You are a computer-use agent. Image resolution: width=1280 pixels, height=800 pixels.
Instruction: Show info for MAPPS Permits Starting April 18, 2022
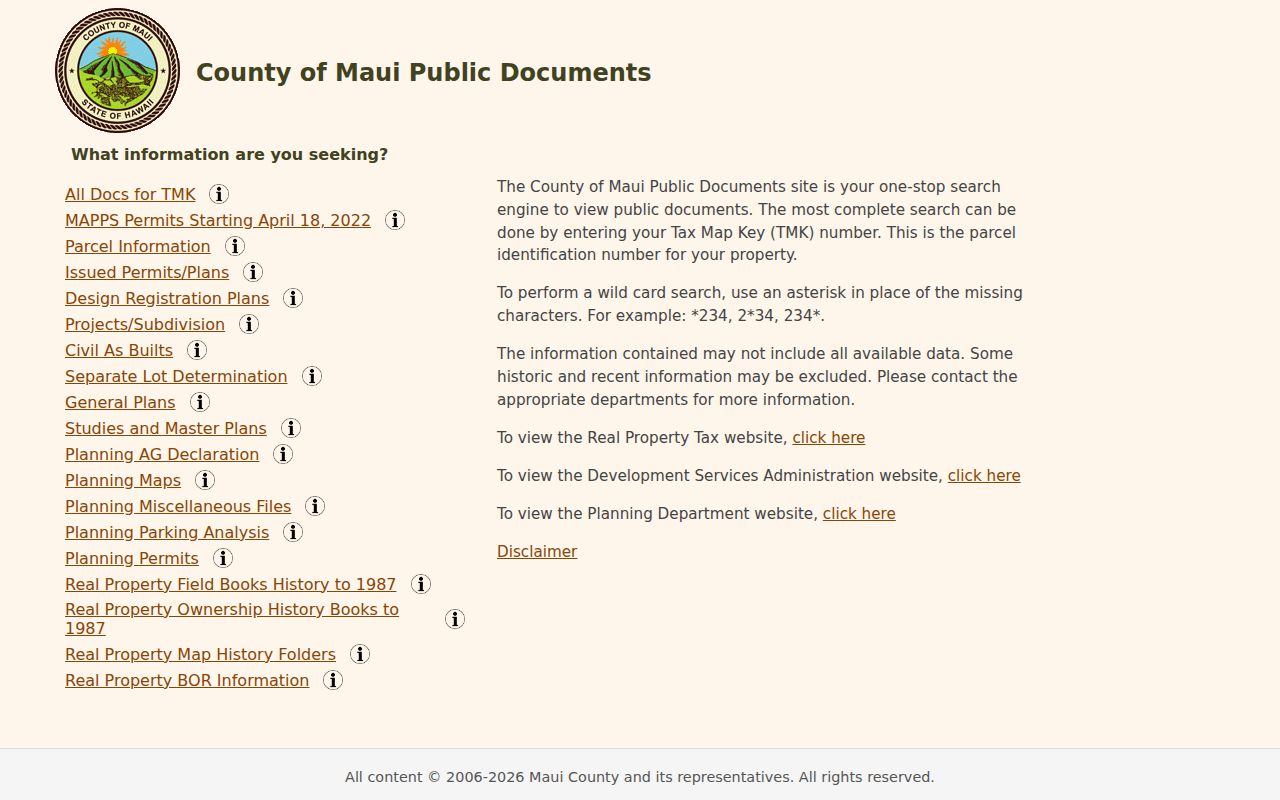pyautogui.click(x=395, y=220)
